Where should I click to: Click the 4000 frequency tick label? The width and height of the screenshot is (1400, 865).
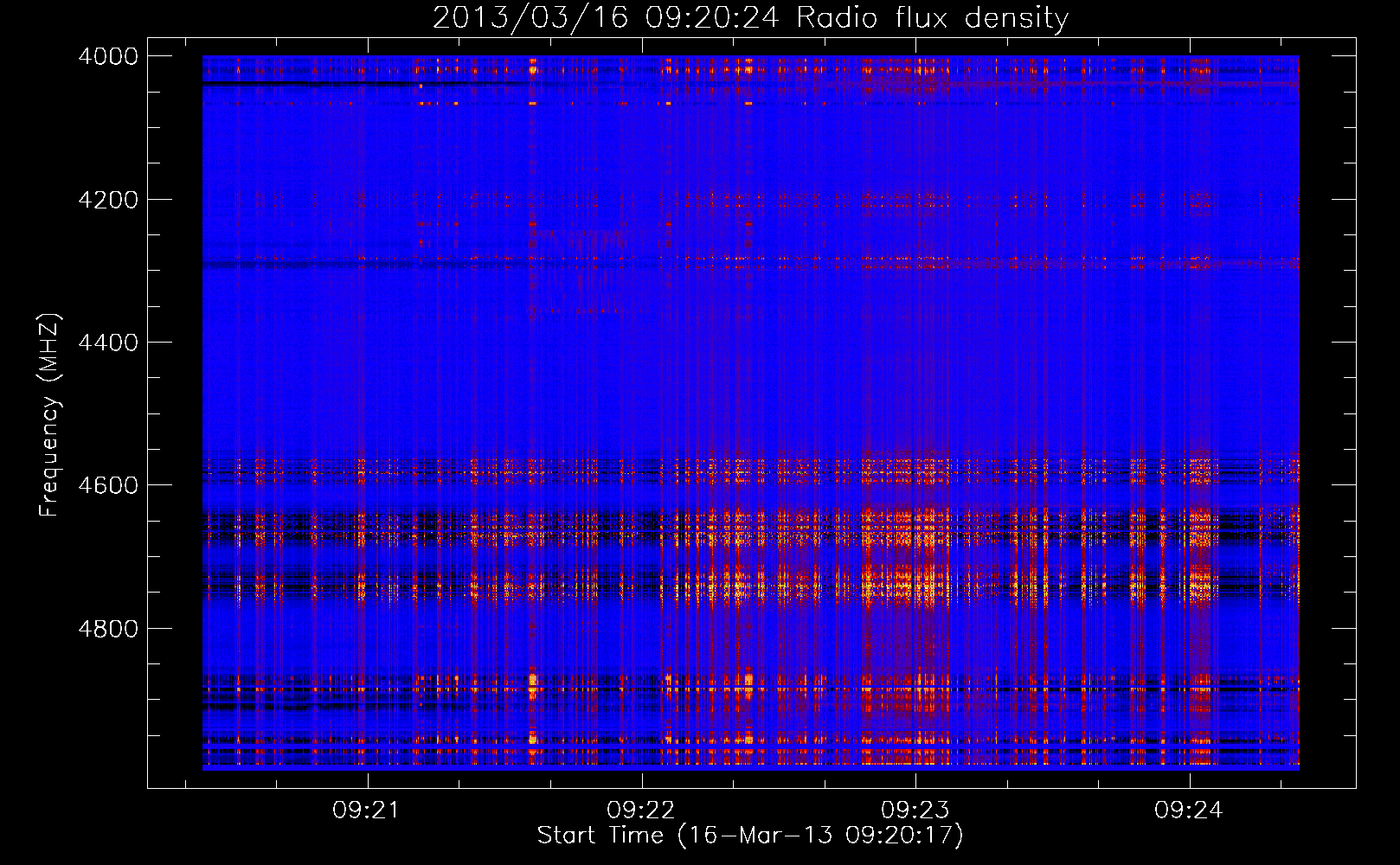tap(108, 56)
